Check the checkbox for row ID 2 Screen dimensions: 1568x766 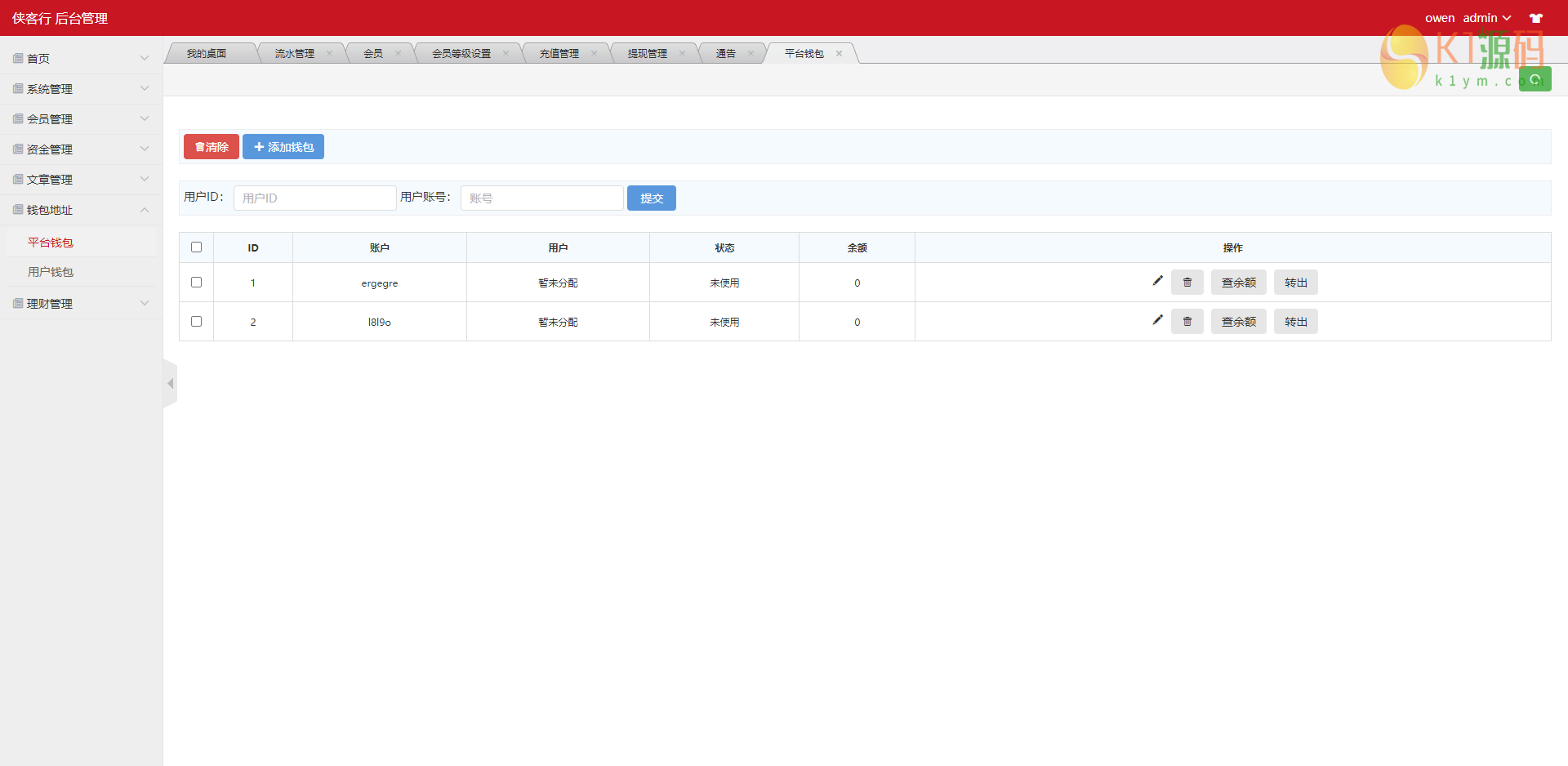196,322
